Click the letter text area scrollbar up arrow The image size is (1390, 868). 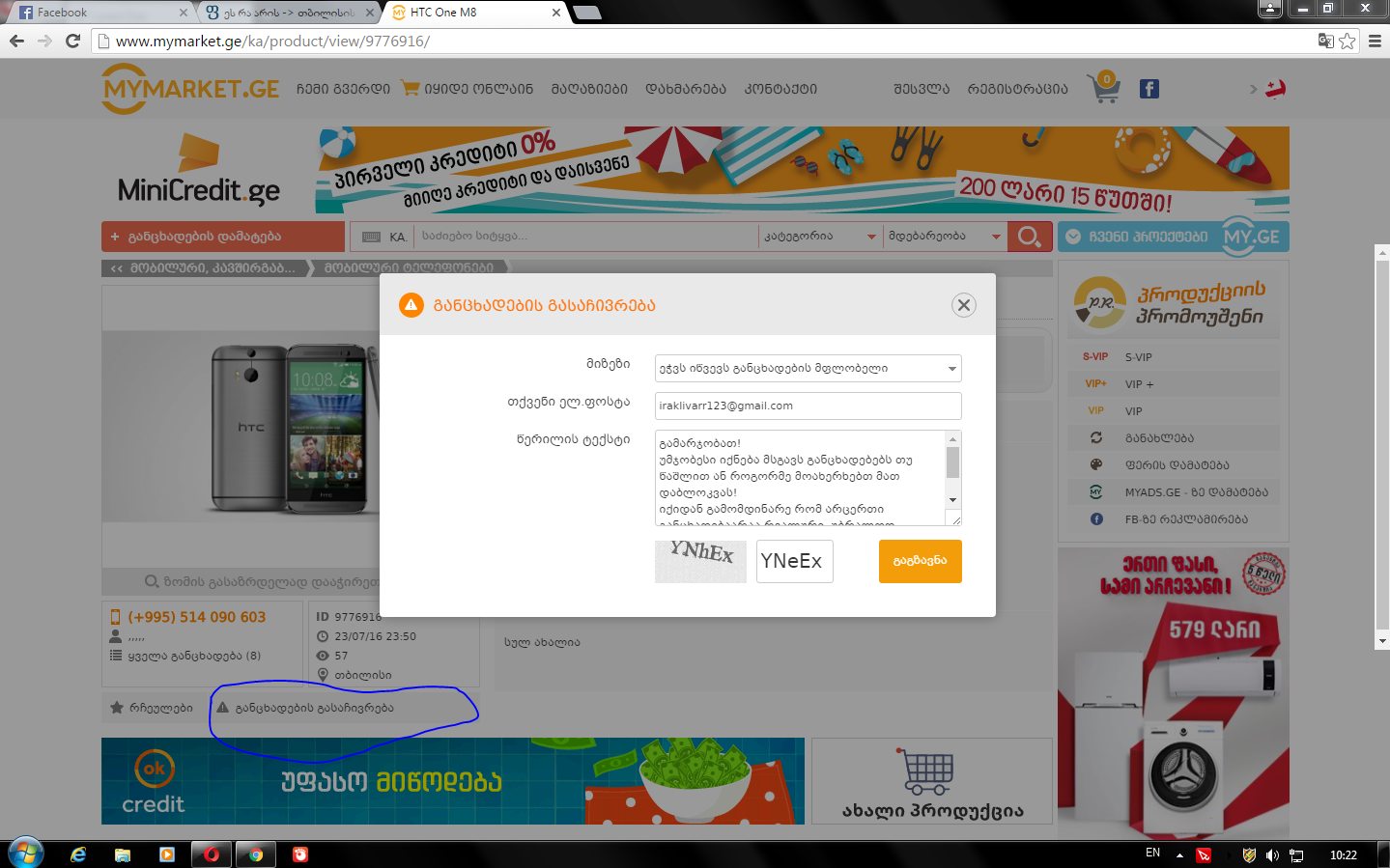coord(953,438)
